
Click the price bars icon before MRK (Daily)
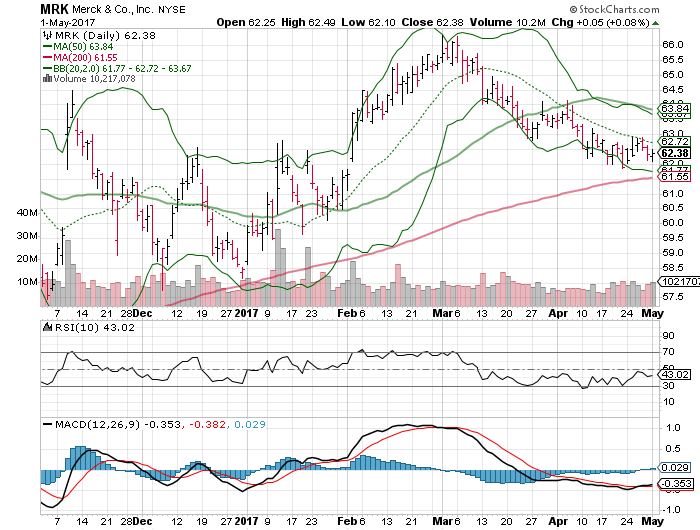[x=46, y=35]
